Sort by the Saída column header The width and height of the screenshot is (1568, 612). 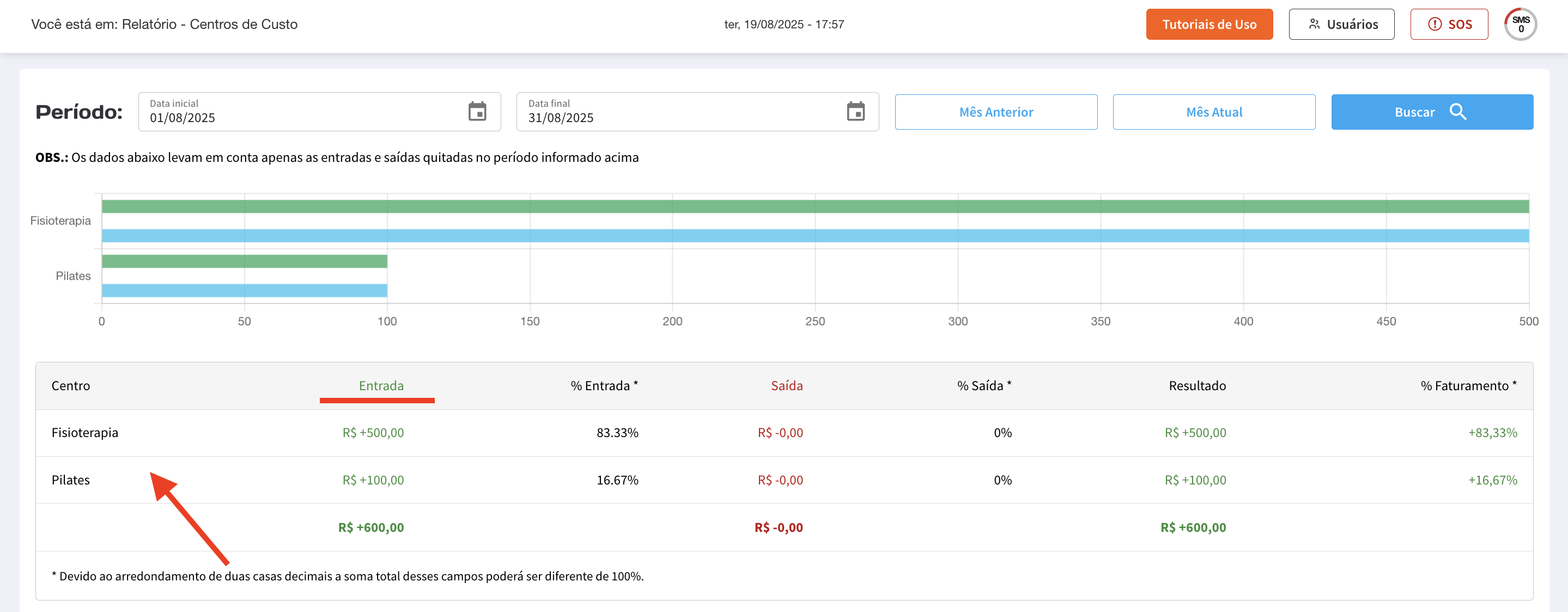coord(786,385)
